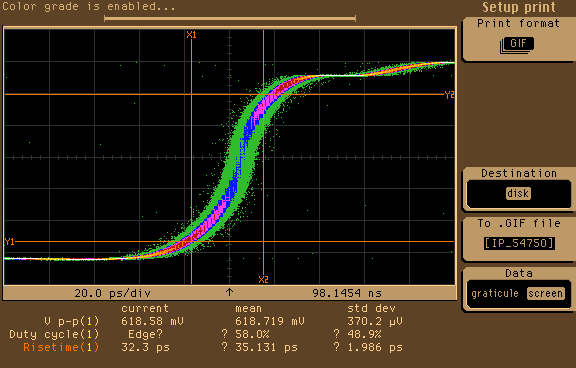Viewport: 576px width, 368px height.
Task: Click the 98.1454 ns delay readout
Action: pyautogui.click(x=347, y=293)
